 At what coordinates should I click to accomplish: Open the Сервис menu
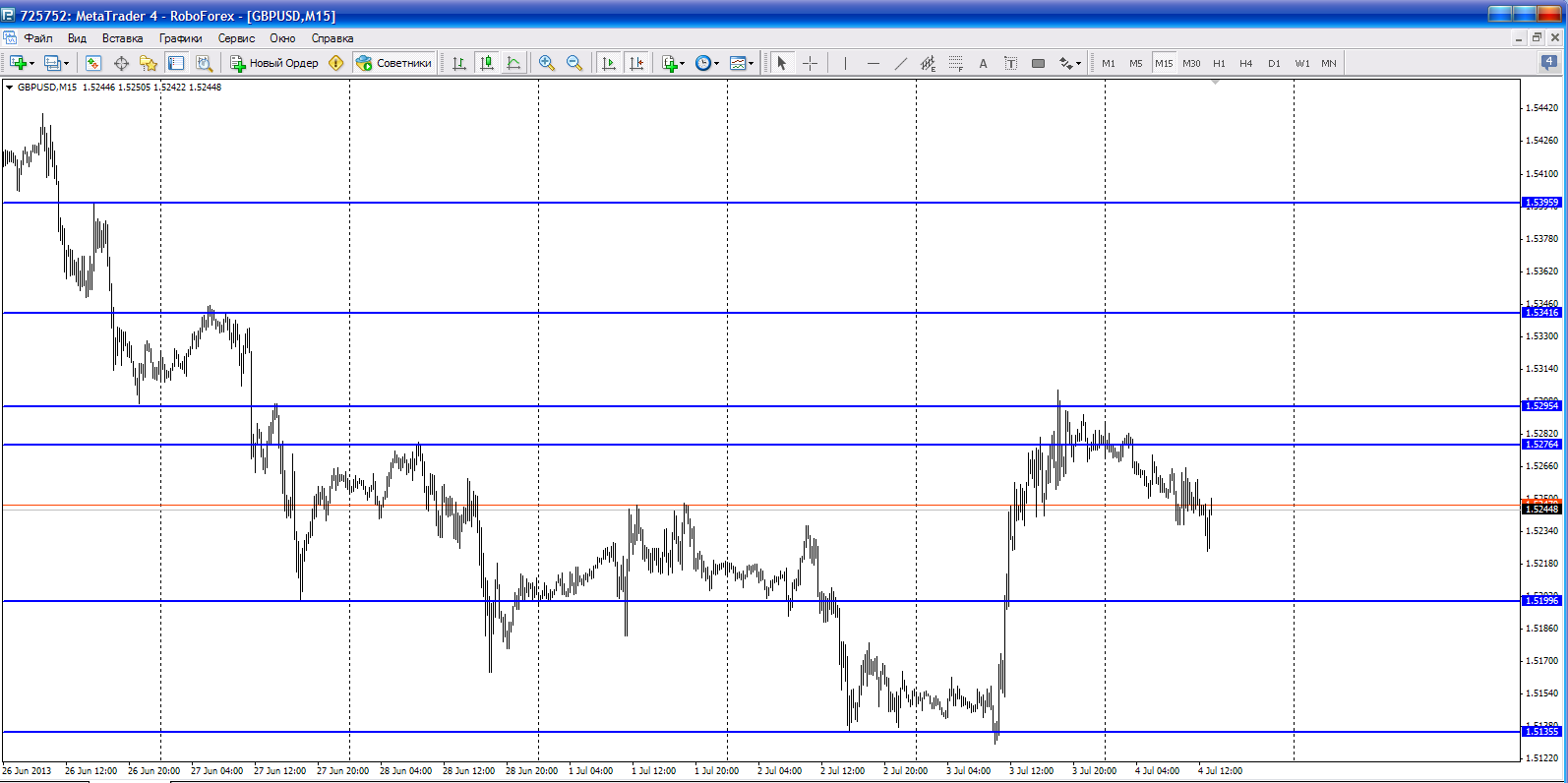pyautogui.click(x=236, y=38)
